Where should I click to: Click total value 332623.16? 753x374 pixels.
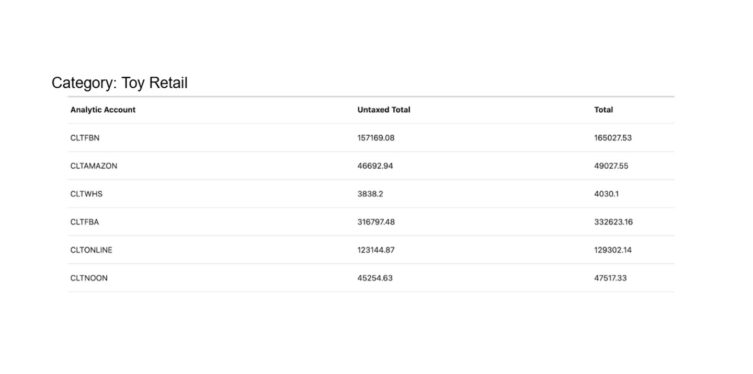(x=613, y=222)
